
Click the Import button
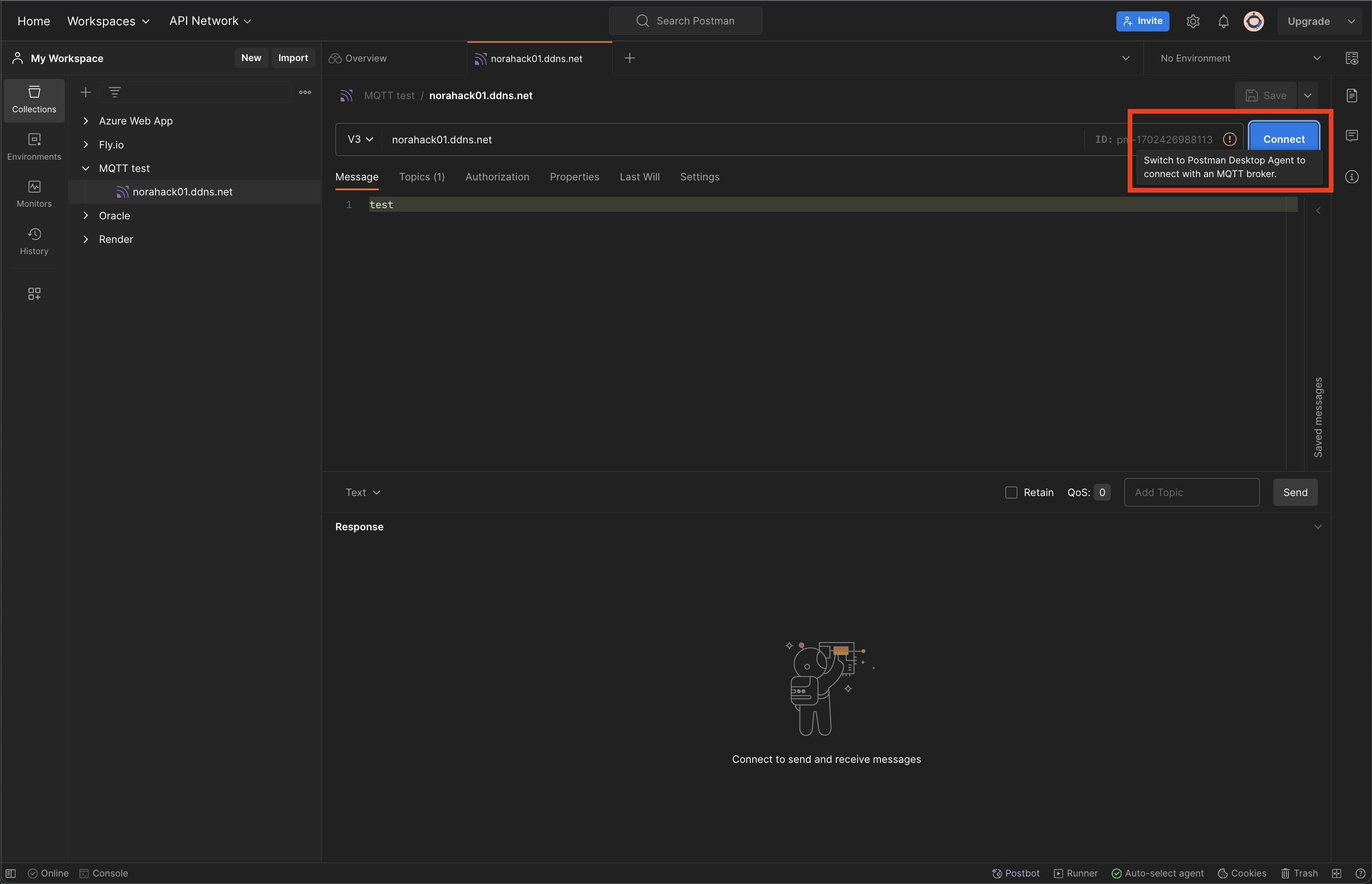click(x=293, y=58)
